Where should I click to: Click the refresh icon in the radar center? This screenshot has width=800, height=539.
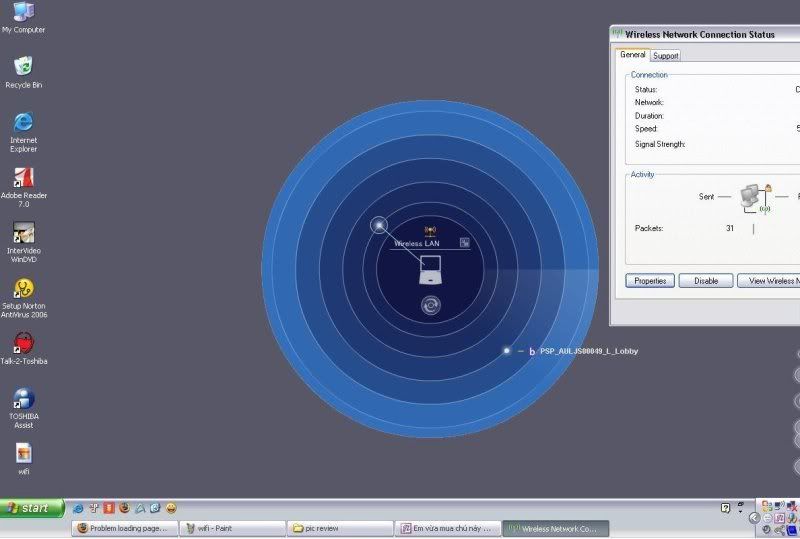(x=430, y=305)
